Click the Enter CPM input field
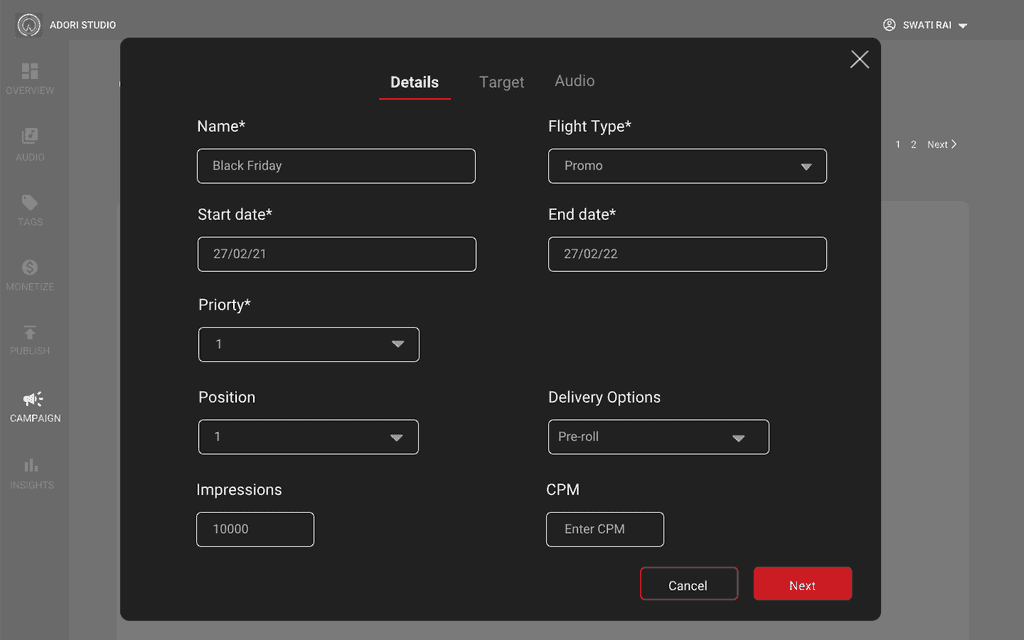Image resolution: width=1024 pixels, height=640 pixels. coord(605,530)
